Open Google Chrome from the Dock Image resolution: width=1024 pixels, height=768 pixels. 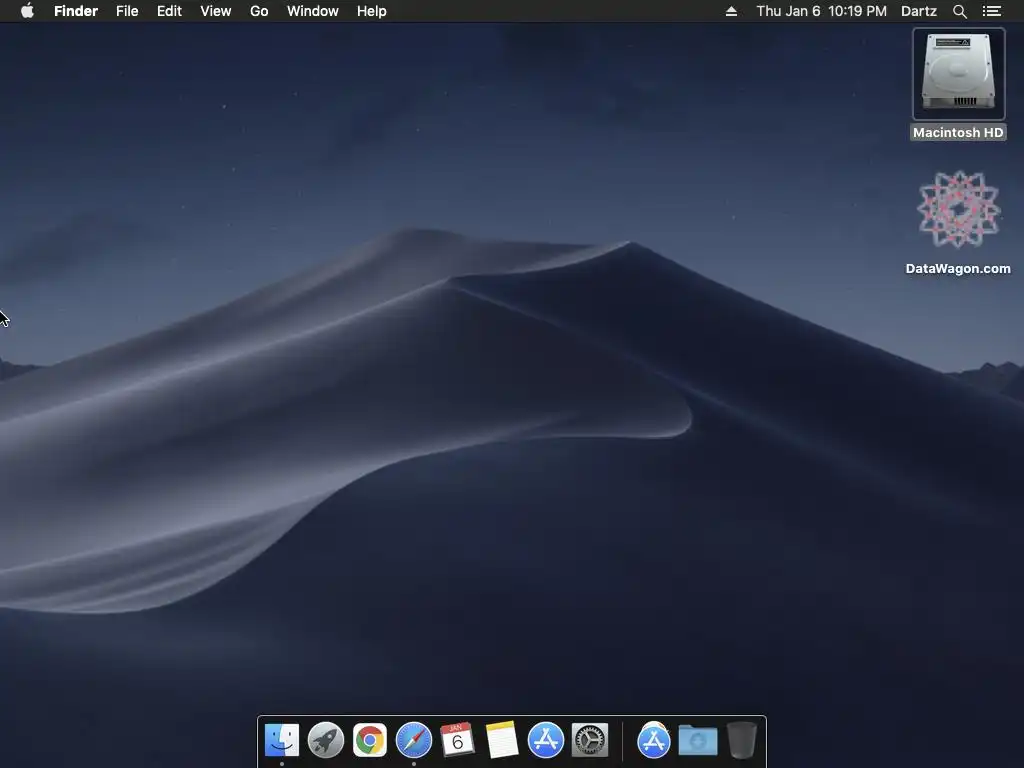pos(370,740)
